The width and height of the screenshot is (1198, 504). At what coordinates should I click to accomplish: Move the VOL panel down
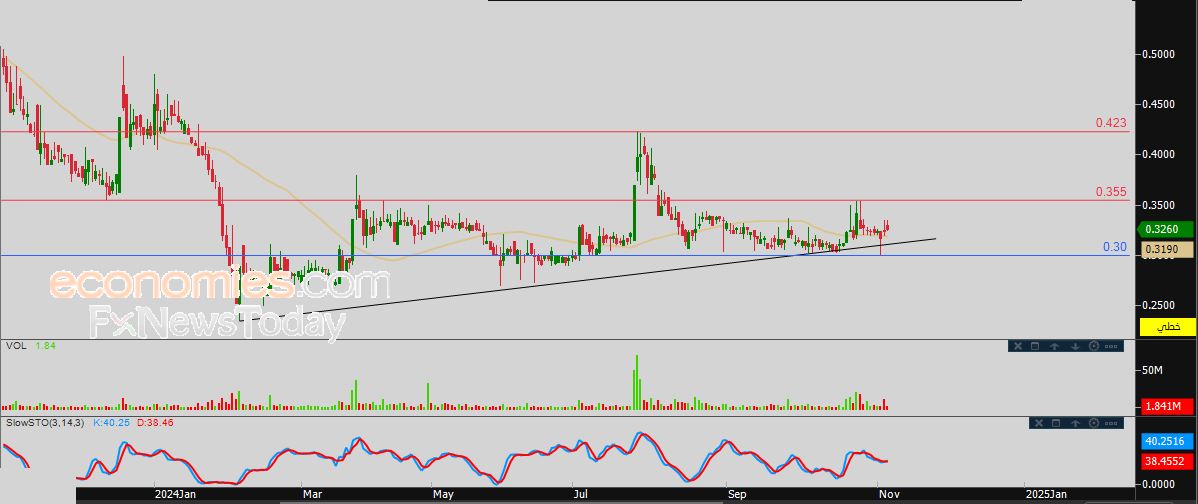point(1076,346)
